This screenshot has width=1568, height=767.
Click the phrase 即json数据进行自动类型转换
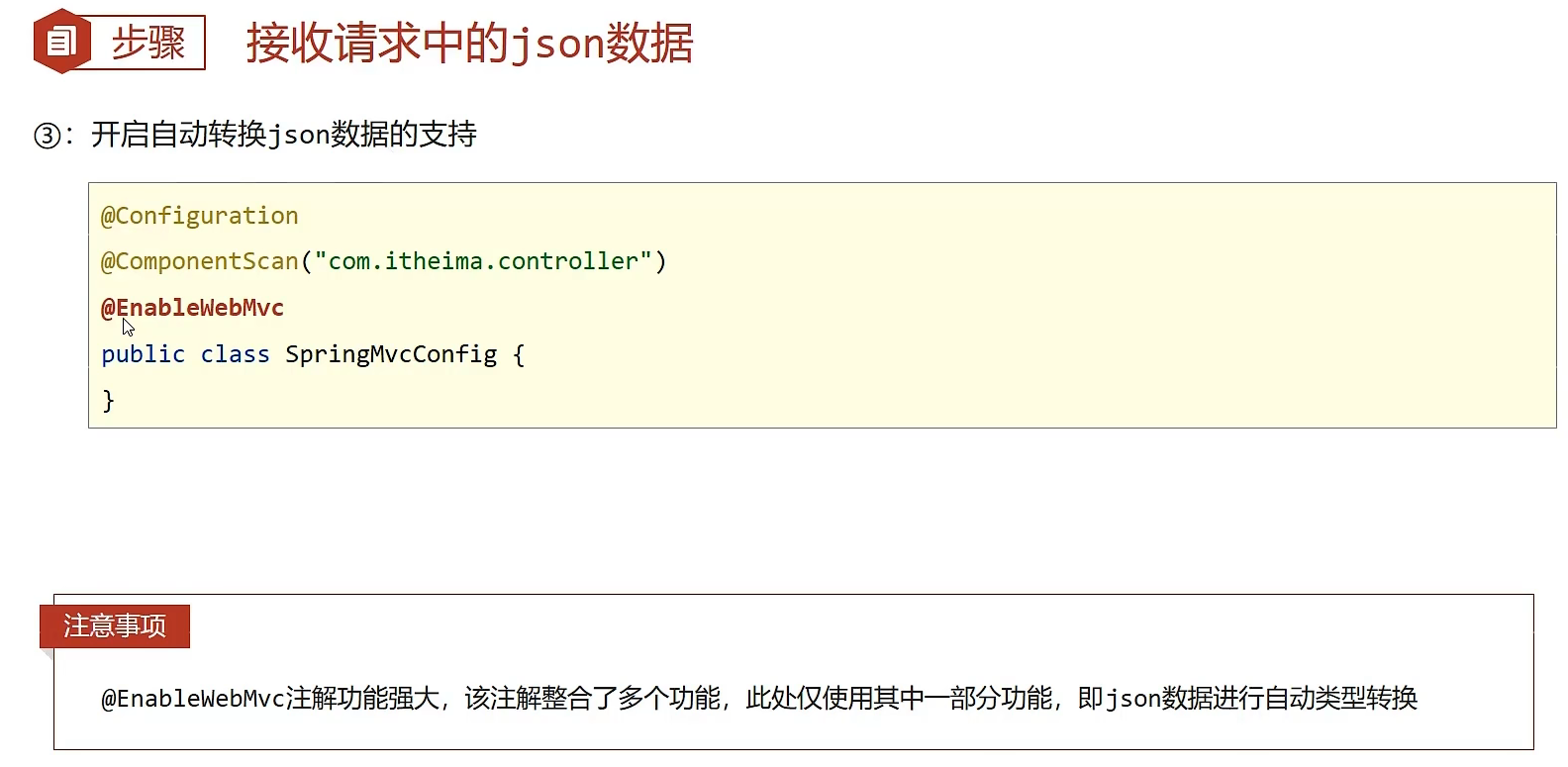(1247, 699)
